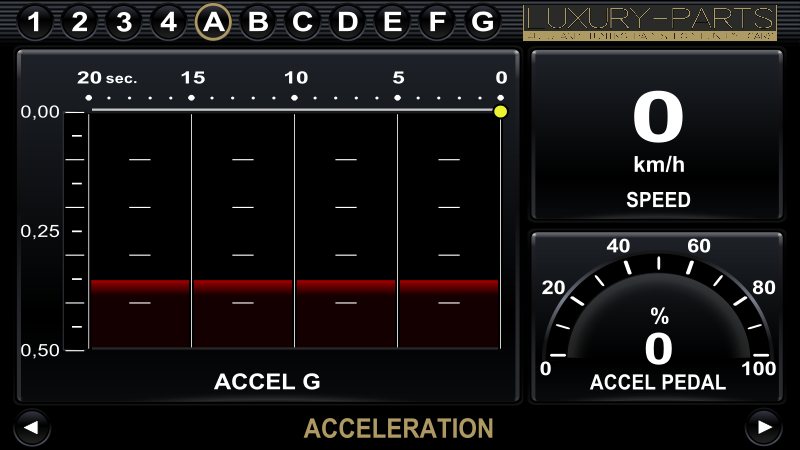Click the 100 mark on pedal gauge

pyautogui.click(x=759, y=368)
